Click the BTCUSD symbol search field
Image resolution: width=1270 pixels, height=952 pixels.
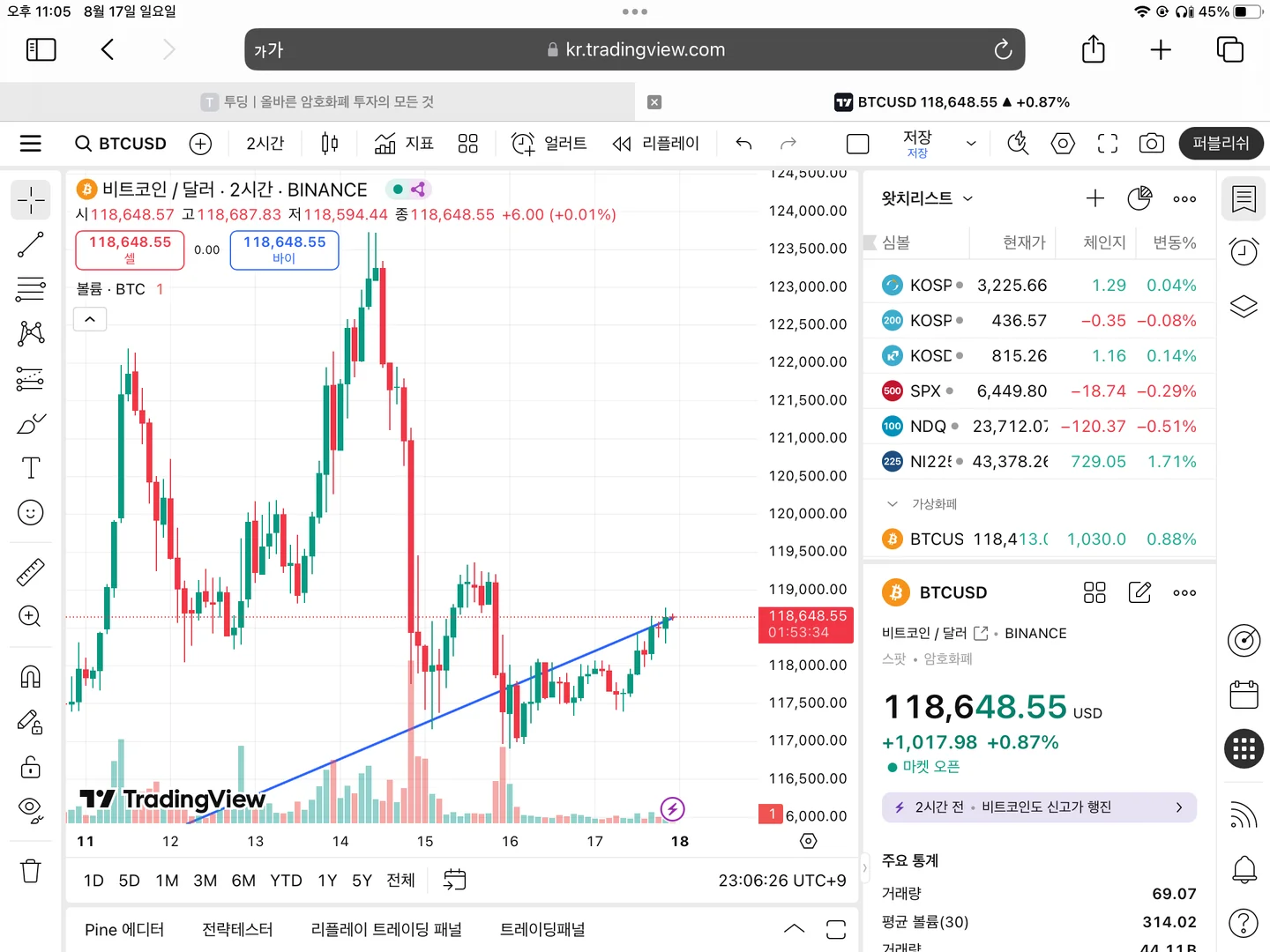coord(122,144)
